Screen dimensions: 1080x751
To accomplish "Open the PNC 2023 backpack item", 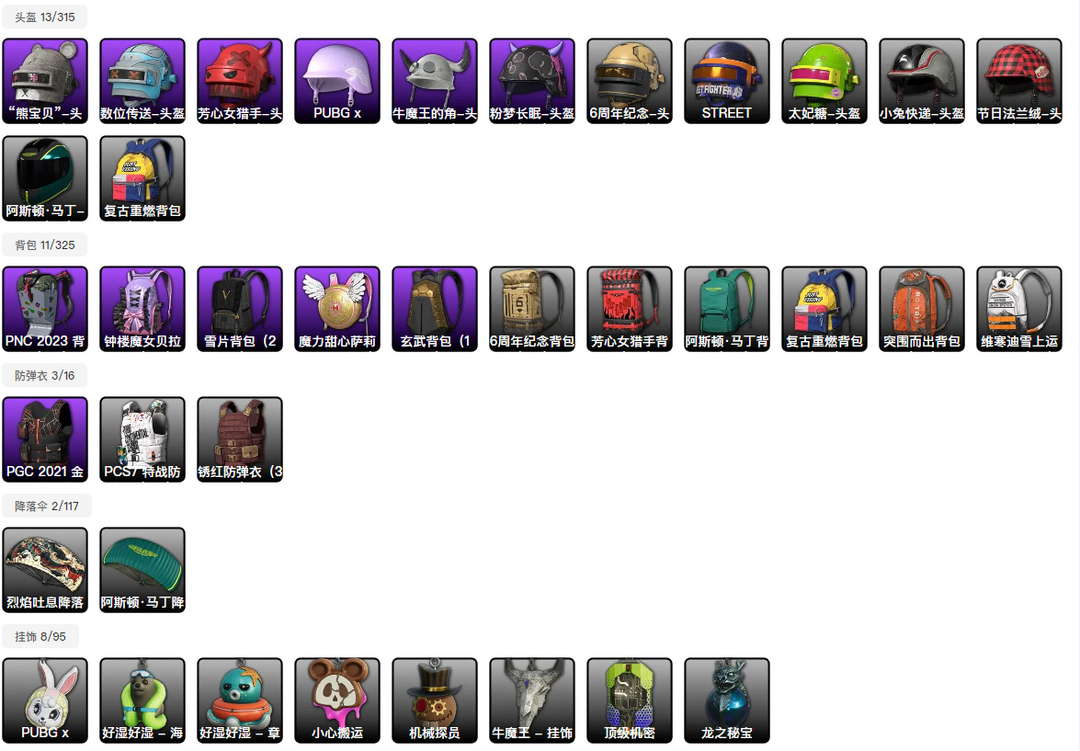I will 45,309.
